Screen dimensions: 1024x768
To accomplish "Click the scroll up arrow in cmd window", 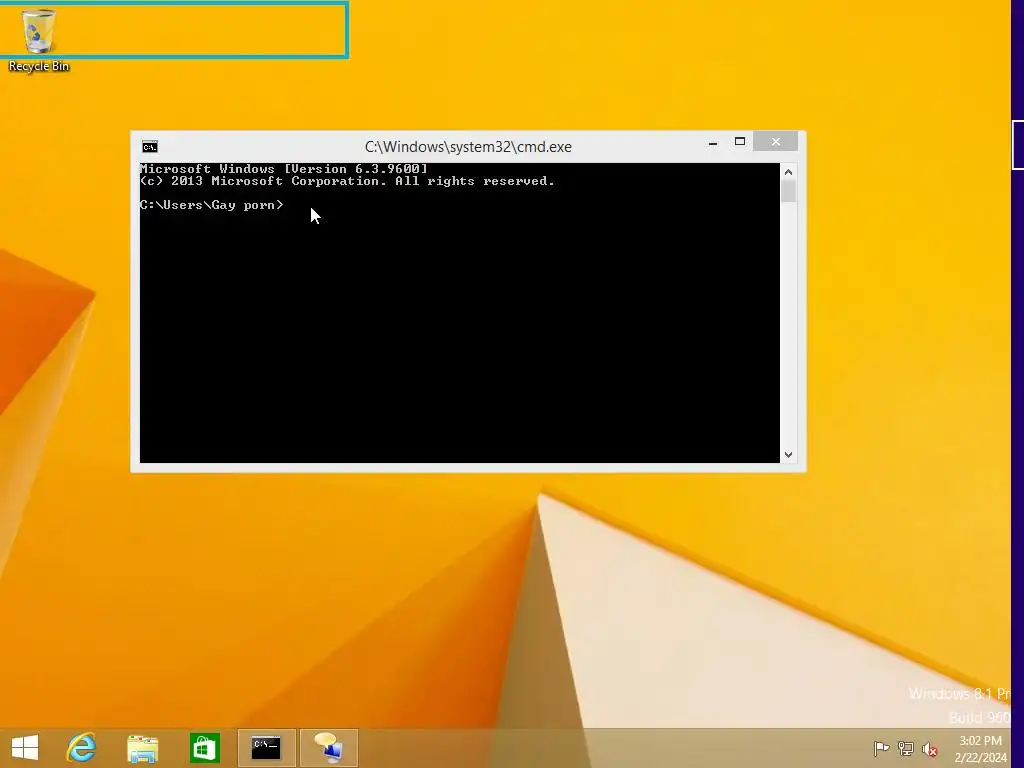I will (788, 172).
